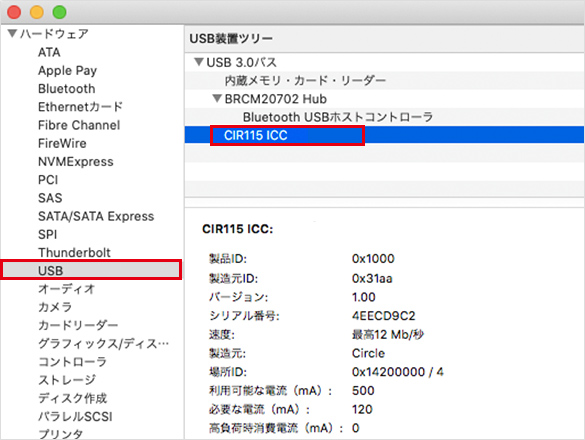Viewport: 585px width, 440px height.
Task: Open グラフィックス/ディス… entry
Action: (x=103, y=343)
